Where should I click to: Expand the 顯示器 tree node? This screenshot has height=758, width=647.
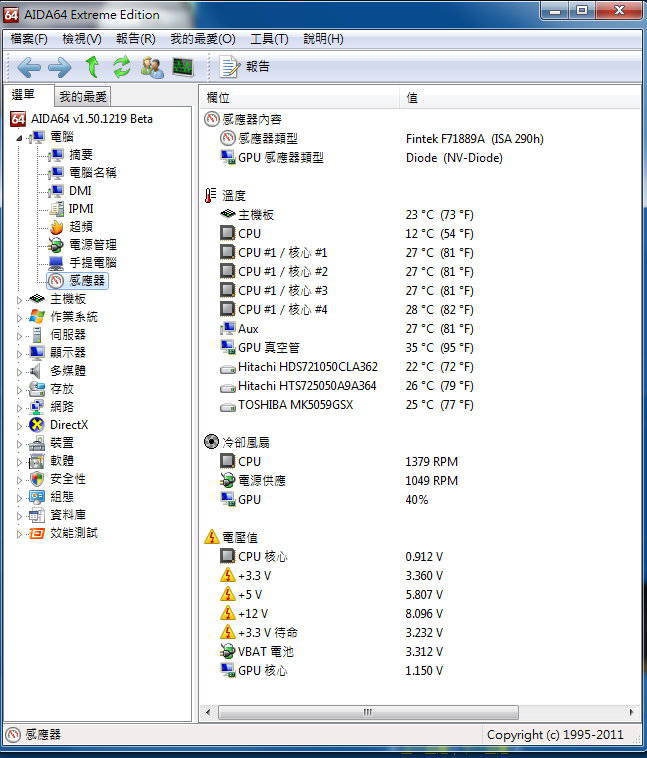coord(19,354)
